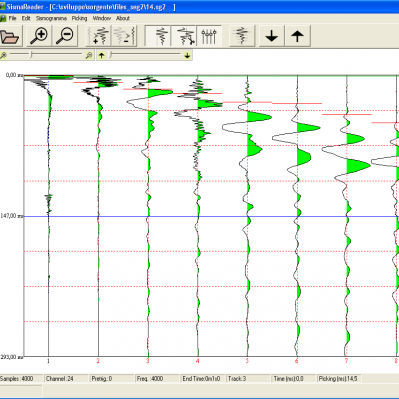This screenshot has height=399, width=399.
Task: Select trace number 1 label
Action: tap(49, 361)
